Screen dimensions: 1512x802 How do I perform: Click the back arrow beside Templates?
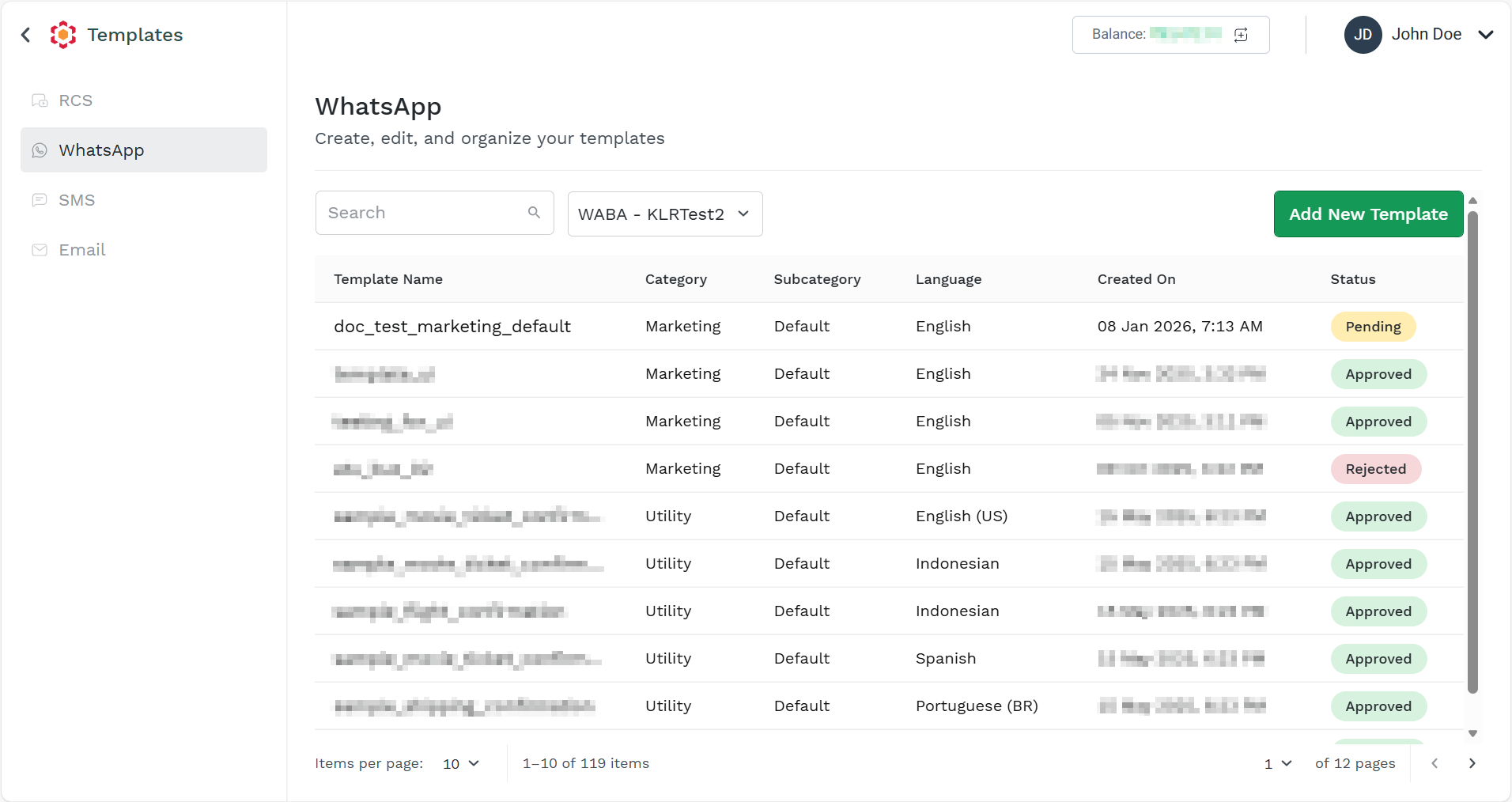point(26,35)
